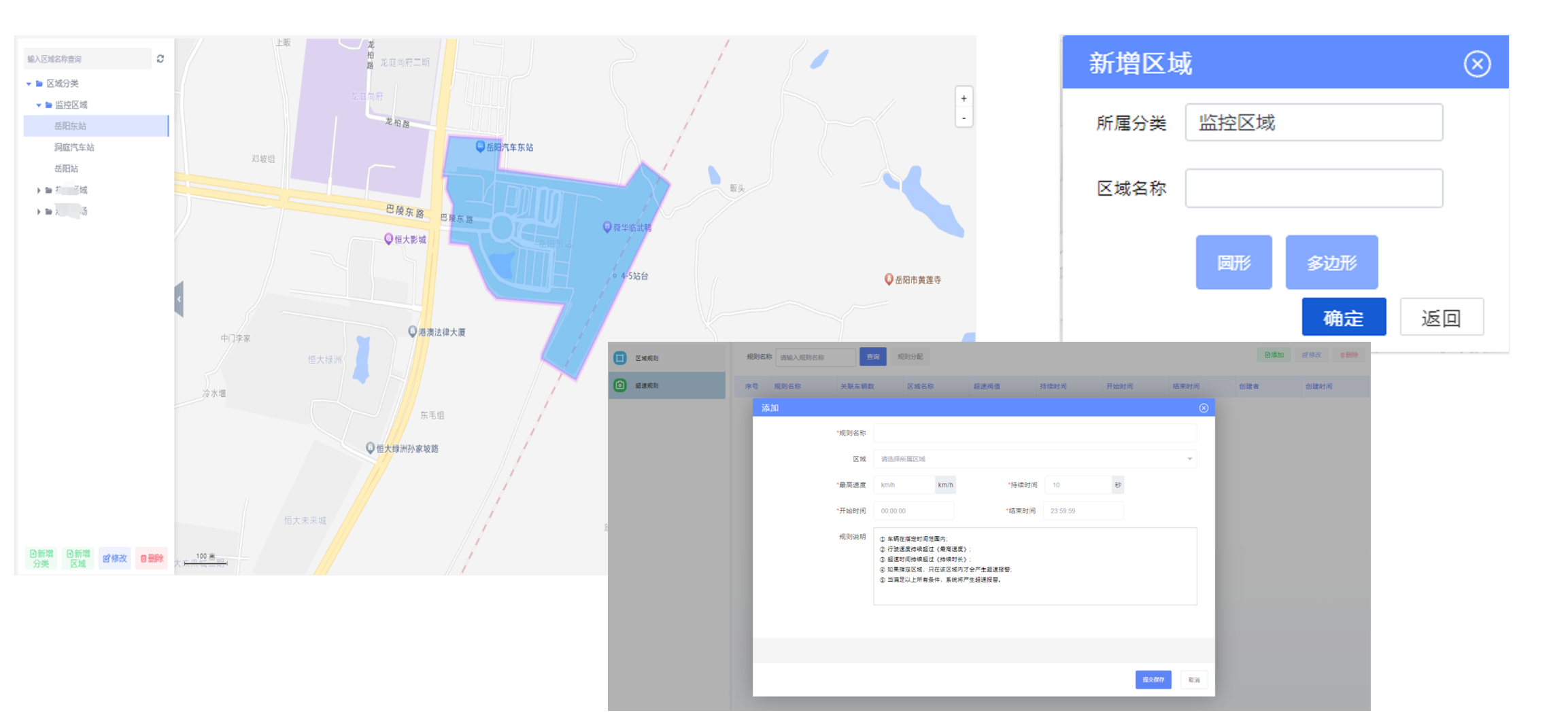This screenshot has width=1568, height=721.
Task: Collapse the left panel with the map edge arrow
Action: (179, 299)
